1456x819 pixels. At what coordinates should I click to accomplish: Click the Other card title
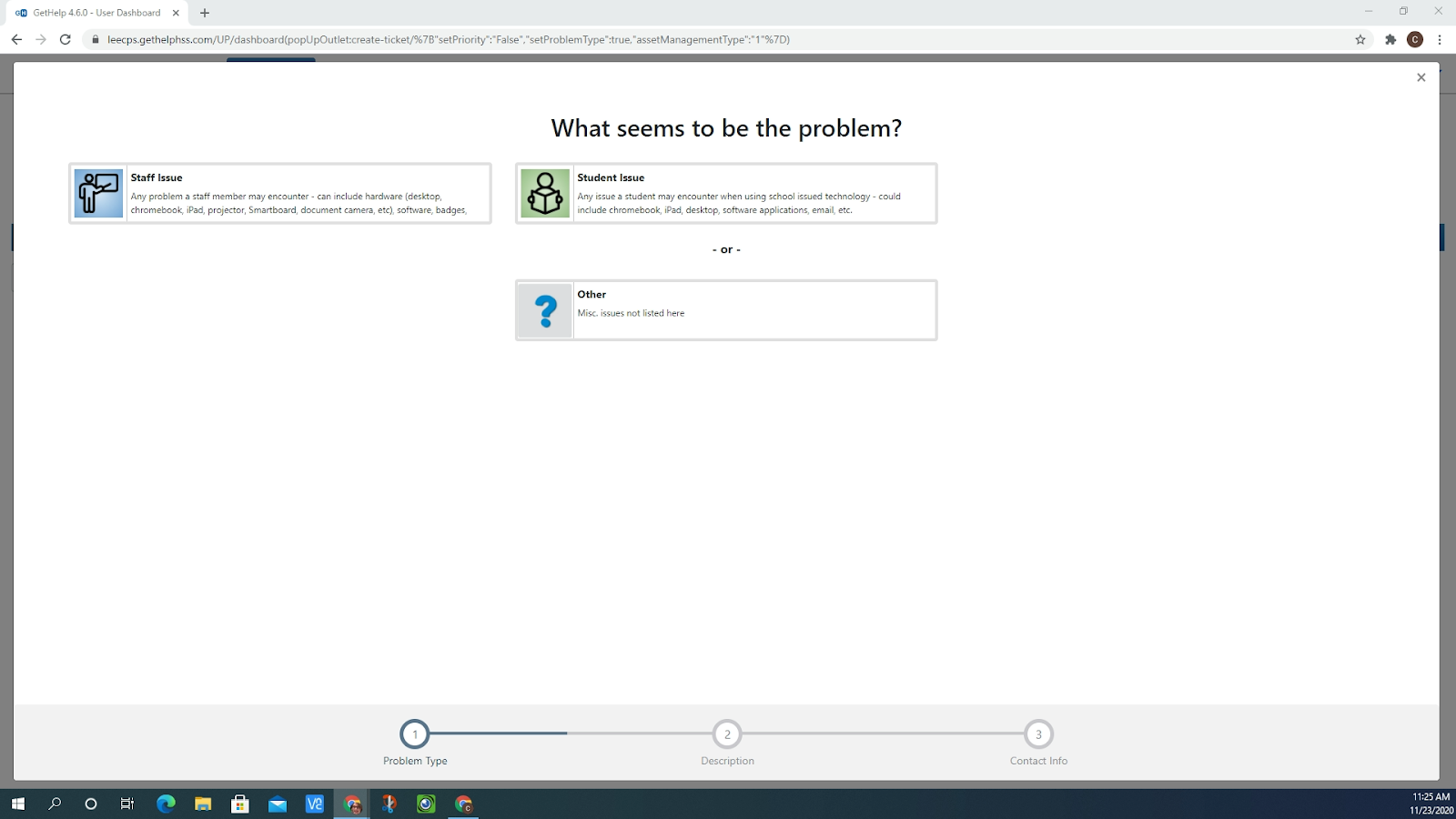[591, 294]
